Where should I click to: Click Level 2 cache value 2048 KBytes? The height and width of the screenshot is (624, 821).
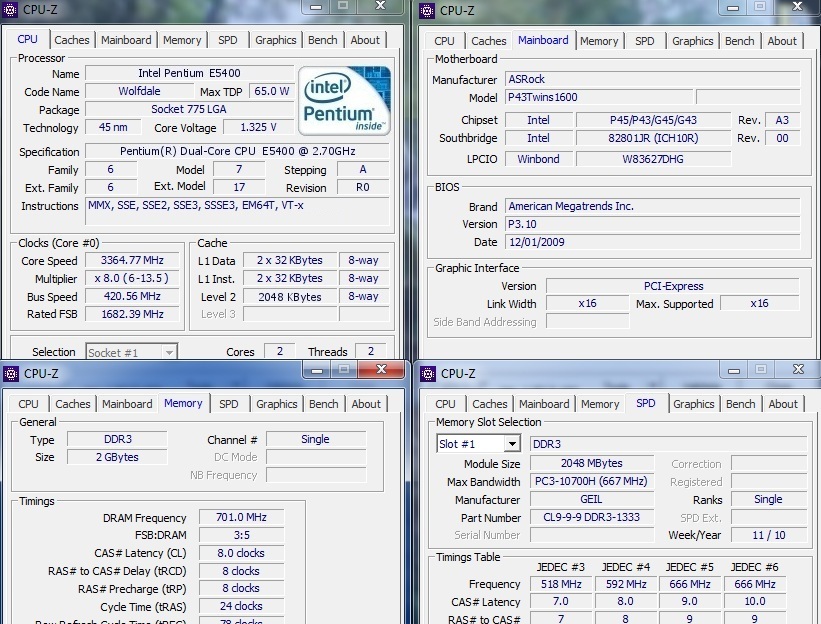click(x=290, y=297)
